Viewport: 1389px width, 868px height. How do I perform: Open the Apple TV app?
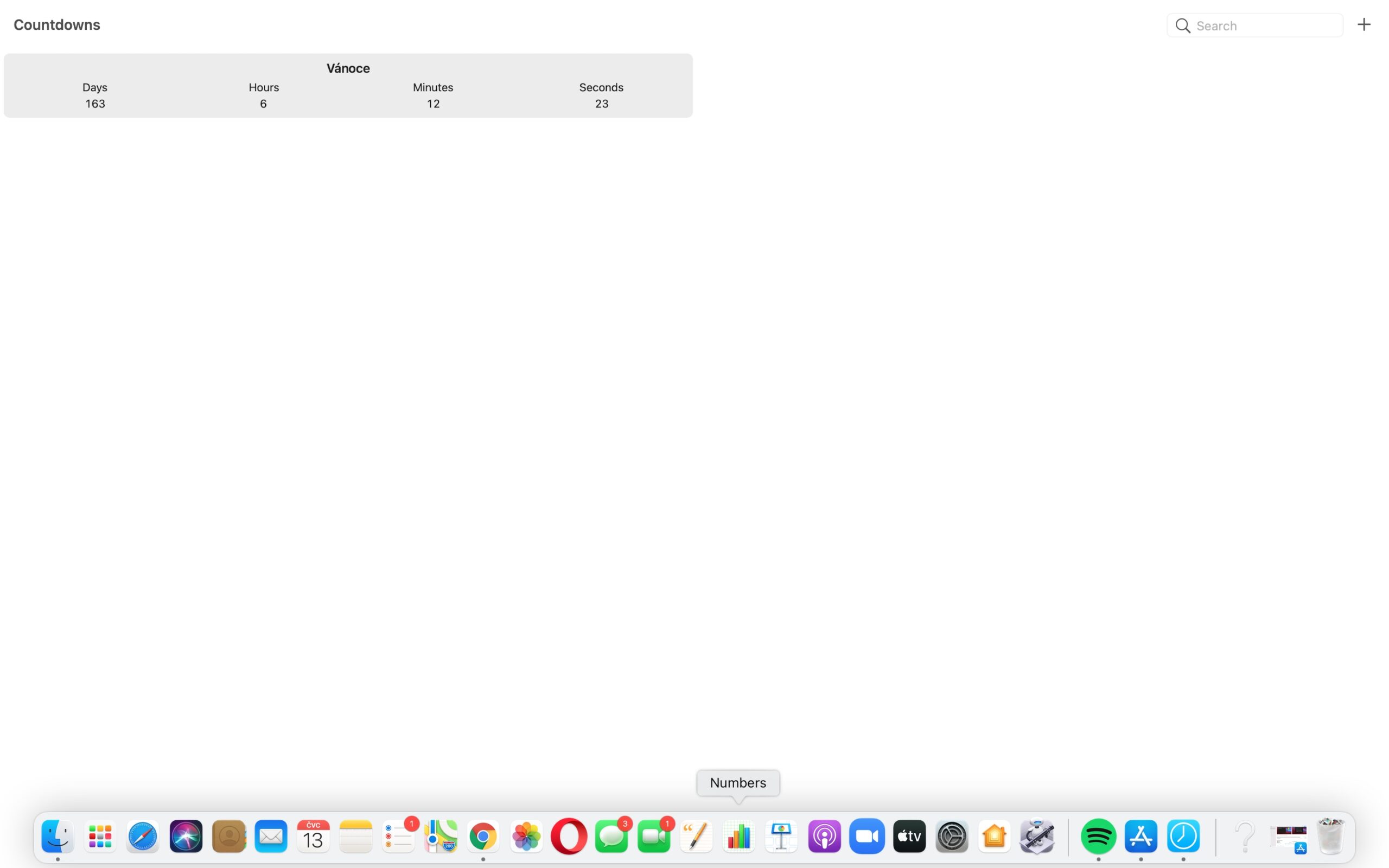[909, 837]
